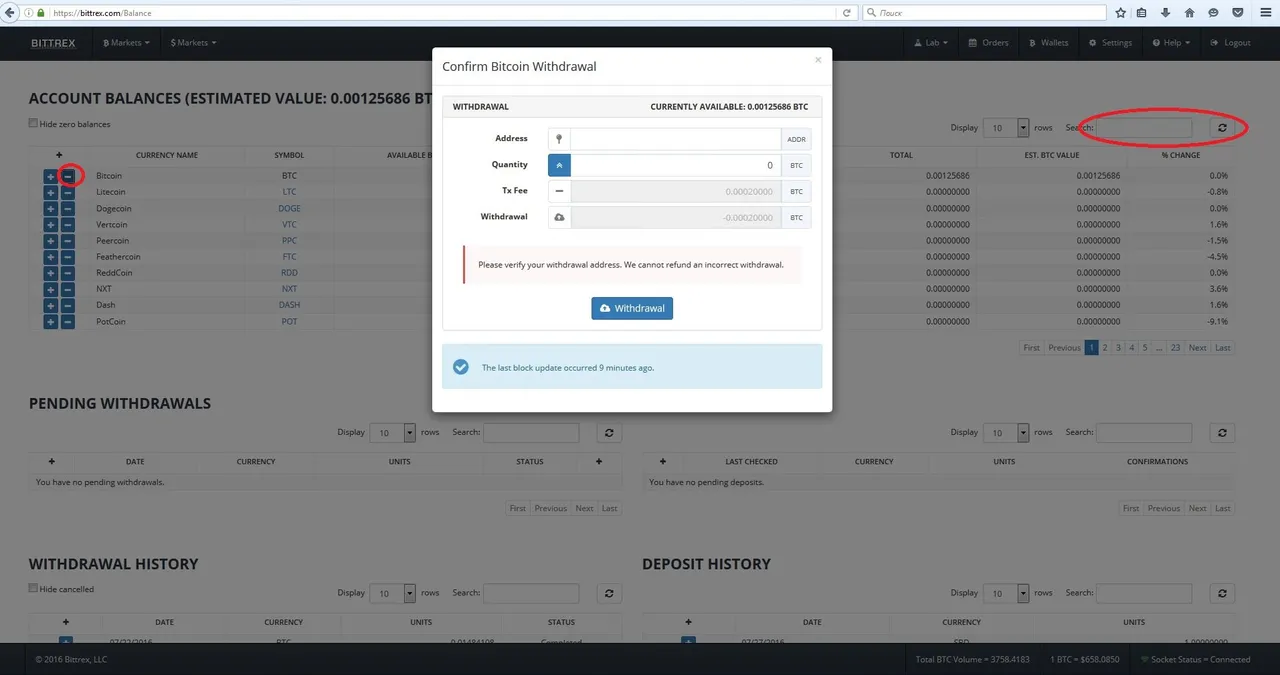Viewport: 1280px width, 675px height.
Task: Click the browser back arrow button
Action: 10,13
